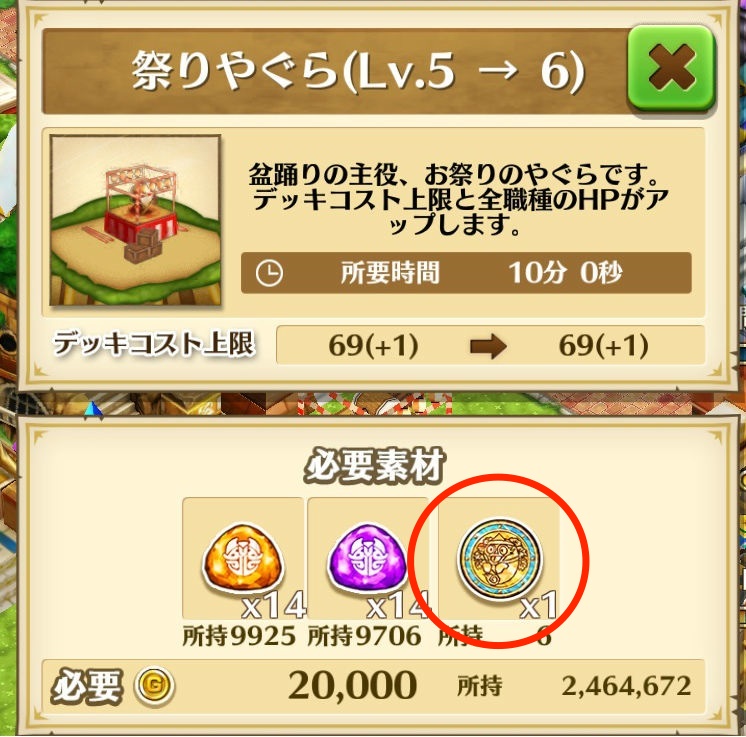
Task: Tap the 2,464,672 owned gold amount
Action: coord(626,686)
